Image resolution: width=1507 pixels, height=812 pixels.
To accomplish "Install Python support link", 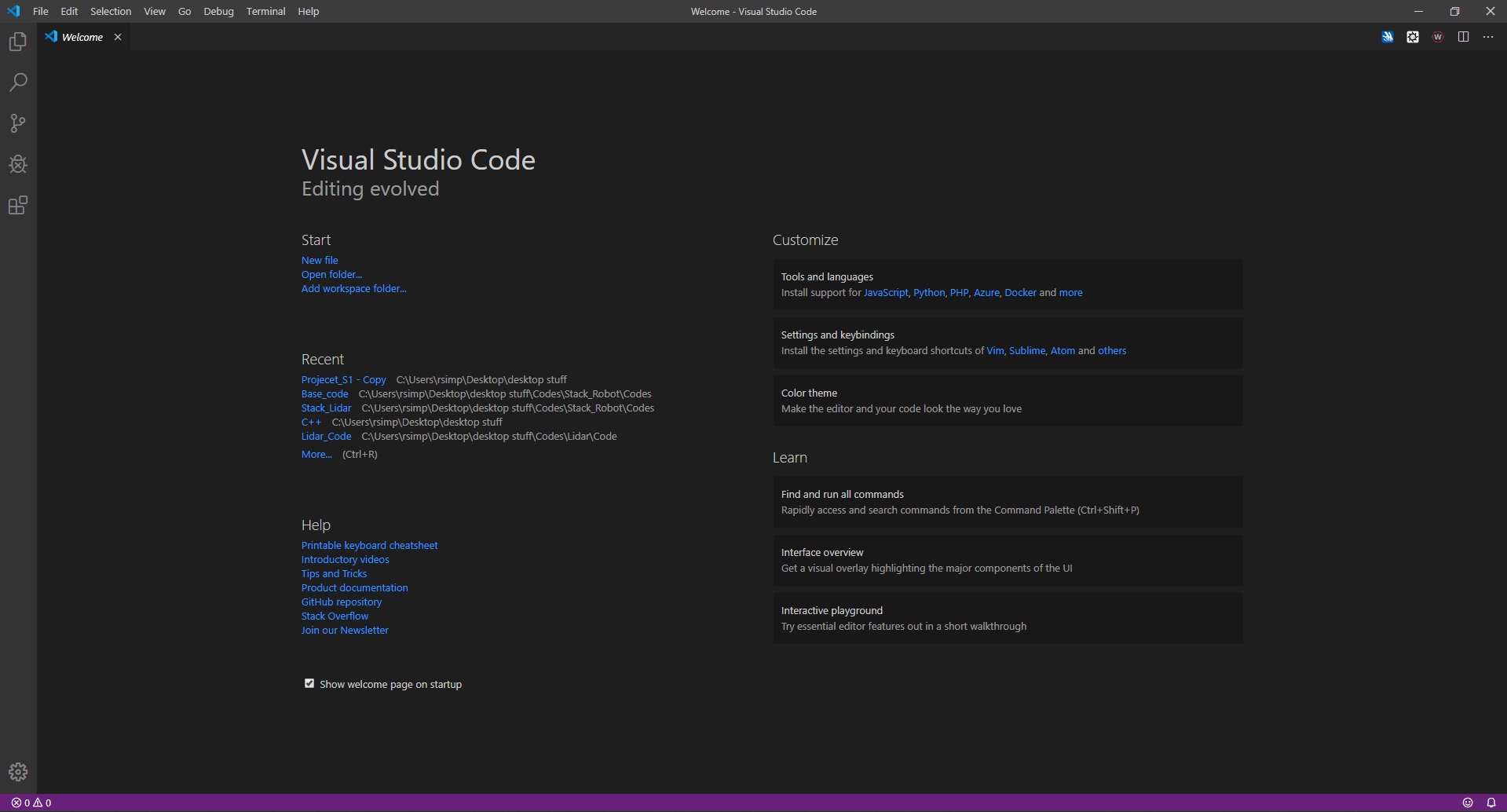I will 929,292.
